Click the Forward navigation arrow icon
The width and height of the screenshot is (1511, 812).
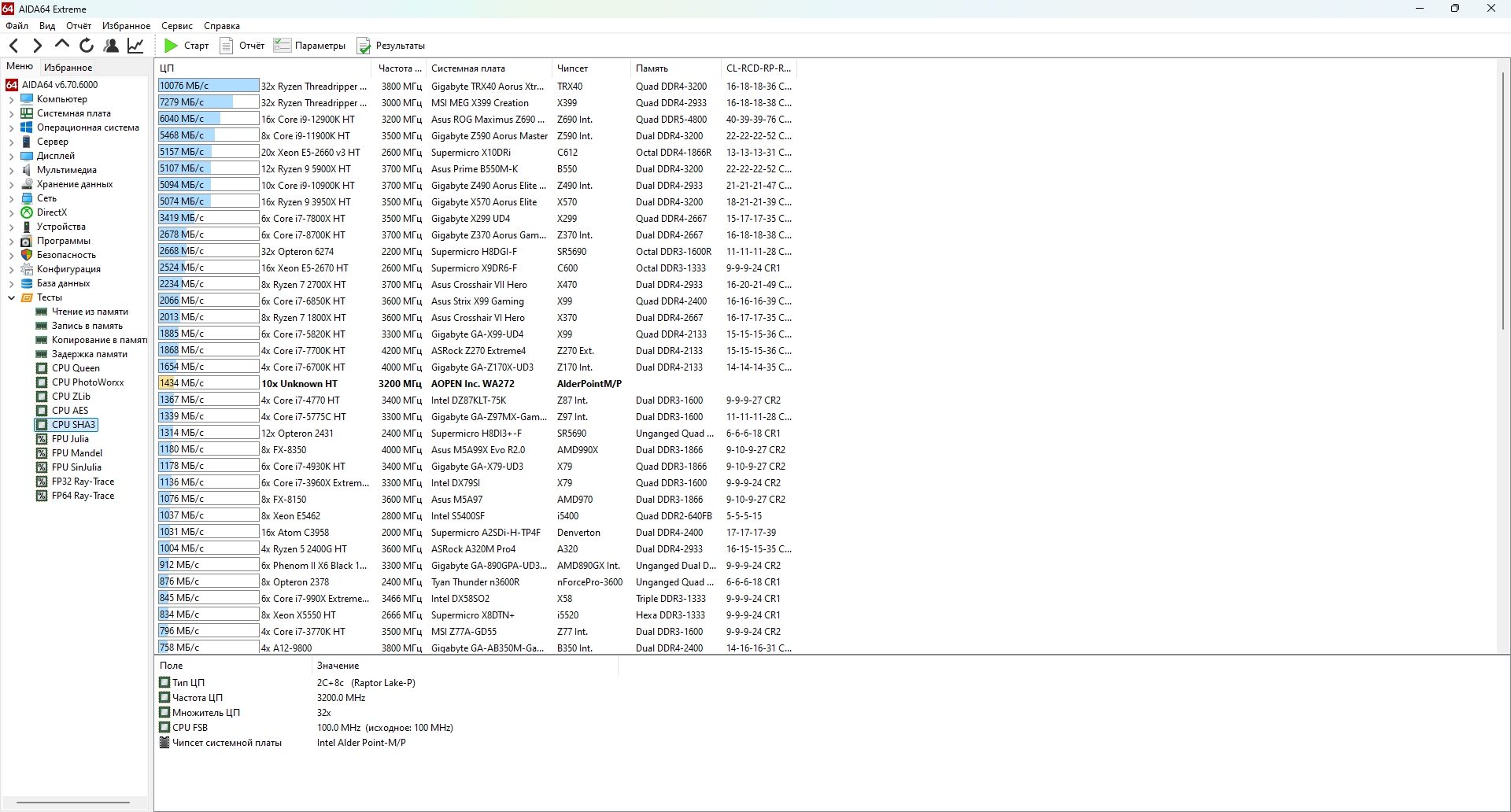tap(37, 46)
